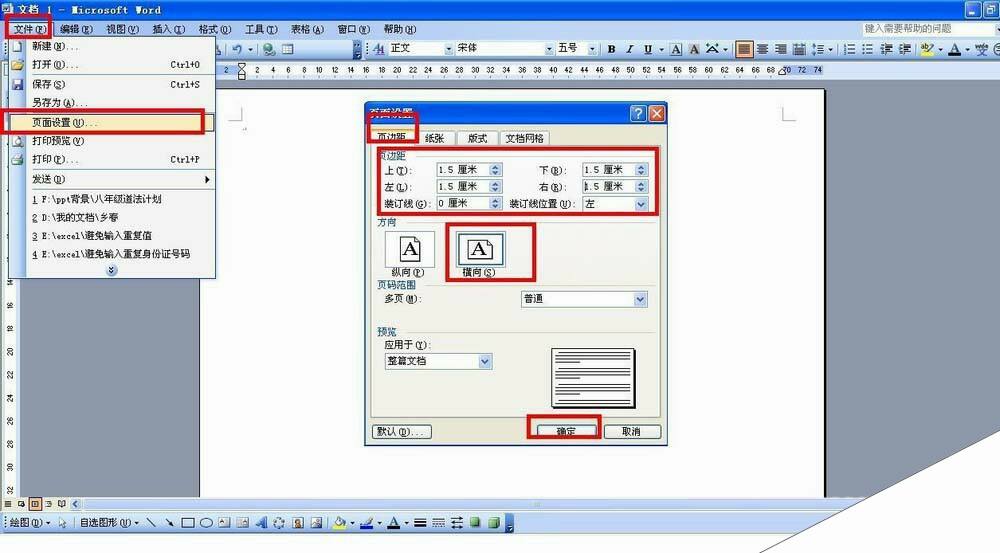Screen dimensions: 1000x553
Task: Insert diagram or organization chart
Action: point(279,522)
